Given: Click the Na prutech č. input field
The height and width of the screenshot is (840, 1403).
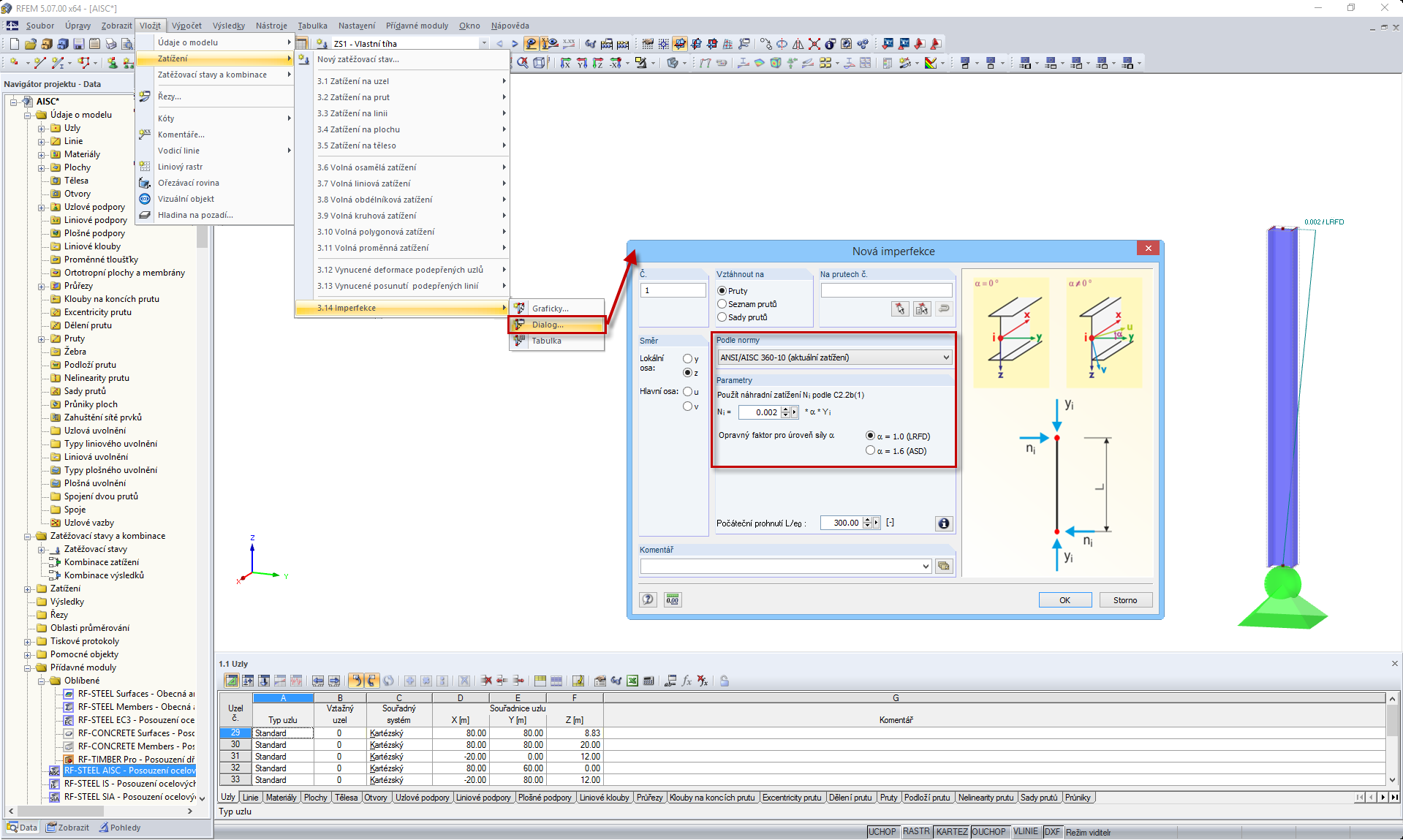Looking at the screenshot, I should [886, 290].
